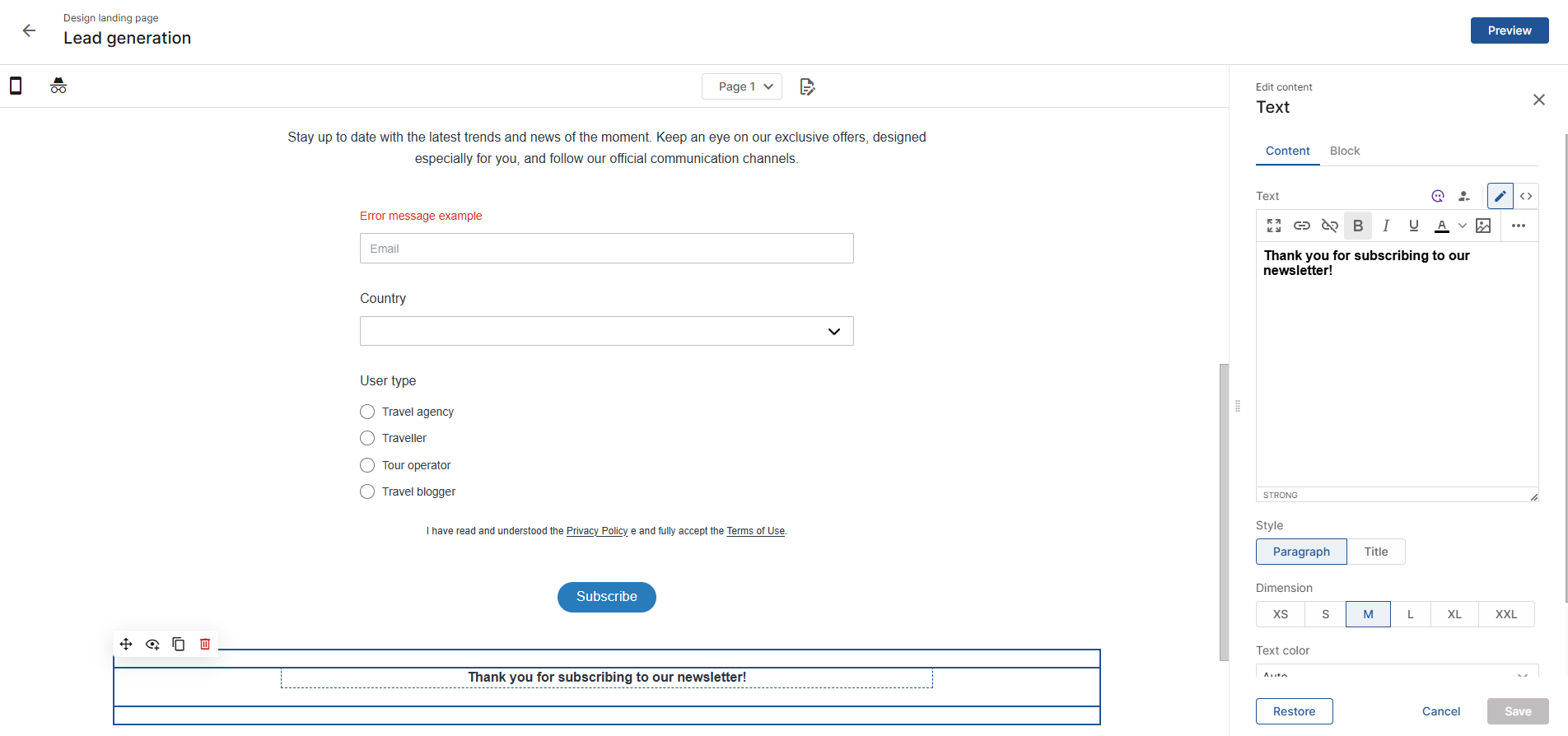1568x736 pixels.
Task: Click the Preview button
Action: point(1509,30)
